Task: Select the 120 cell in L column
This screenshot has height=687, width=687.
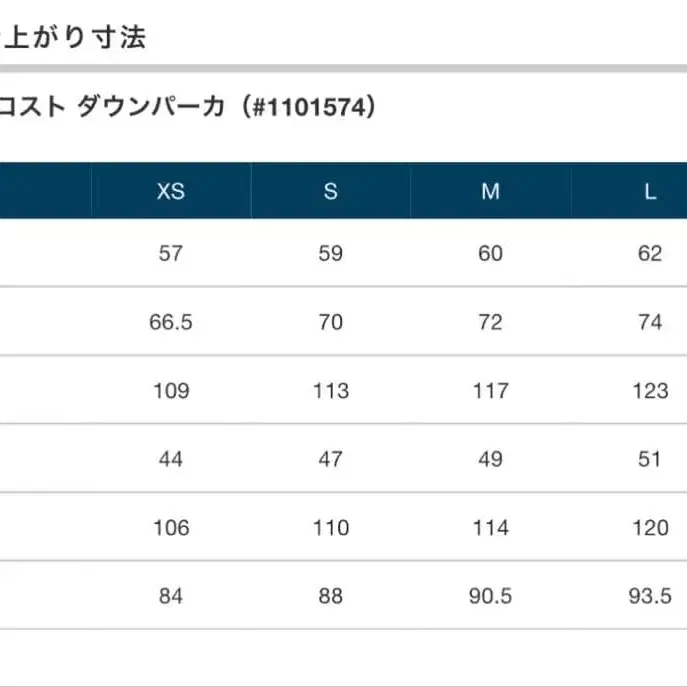Action: click(650, 527)
